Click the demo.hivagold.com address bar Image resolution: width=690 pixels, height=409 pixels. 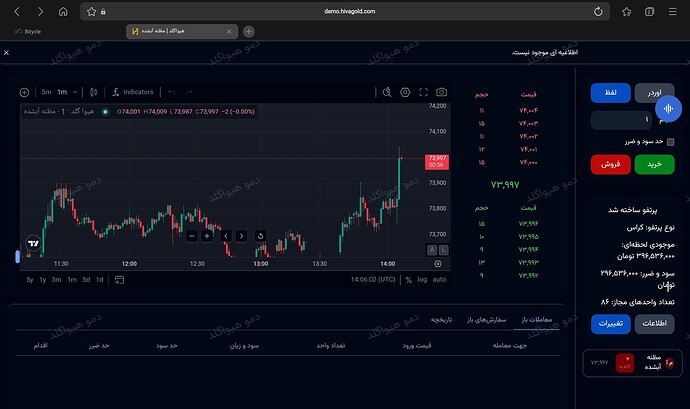coord(349,11)
